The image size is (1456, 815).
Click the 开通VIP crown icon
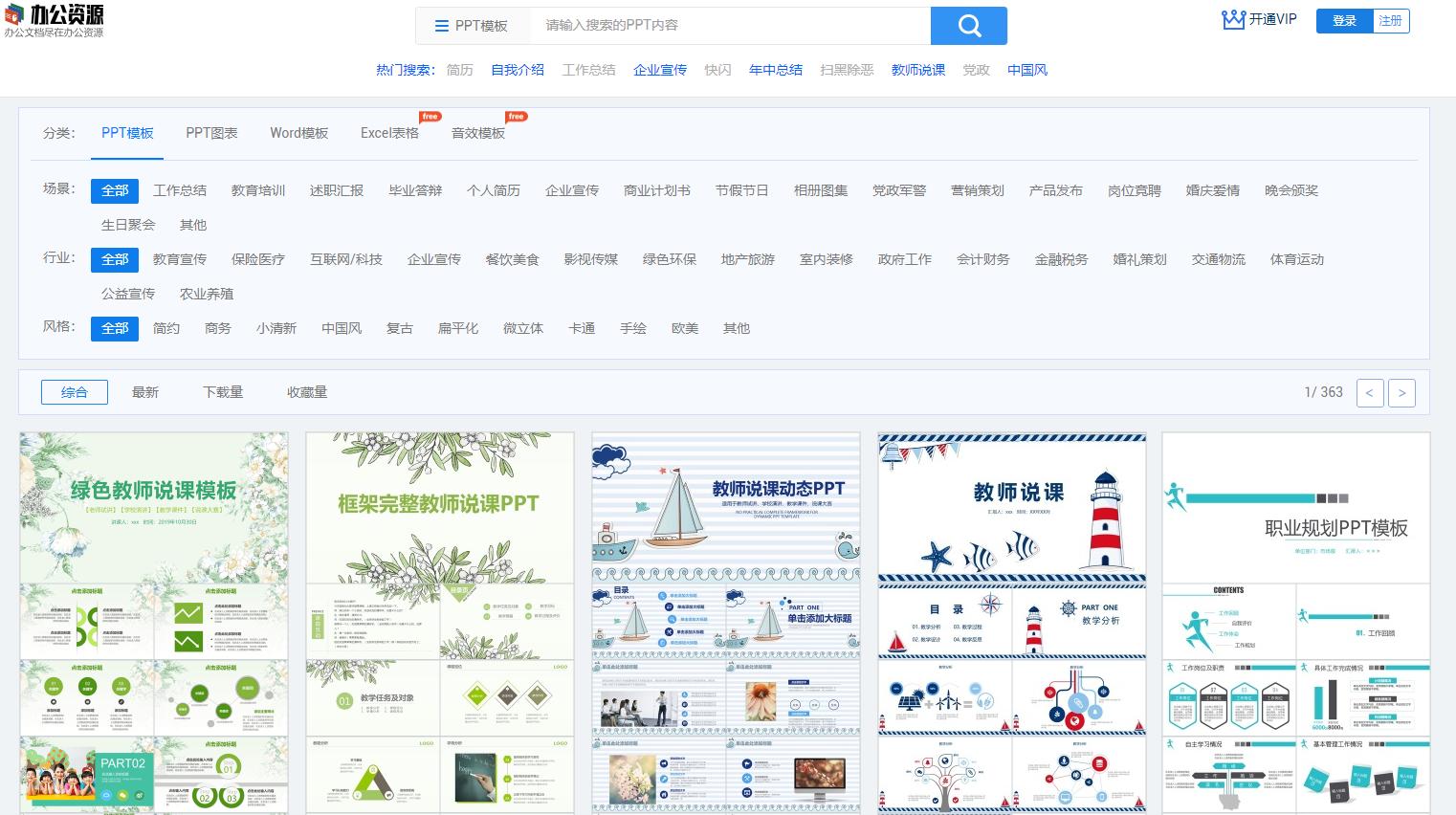coord(1233,19)
